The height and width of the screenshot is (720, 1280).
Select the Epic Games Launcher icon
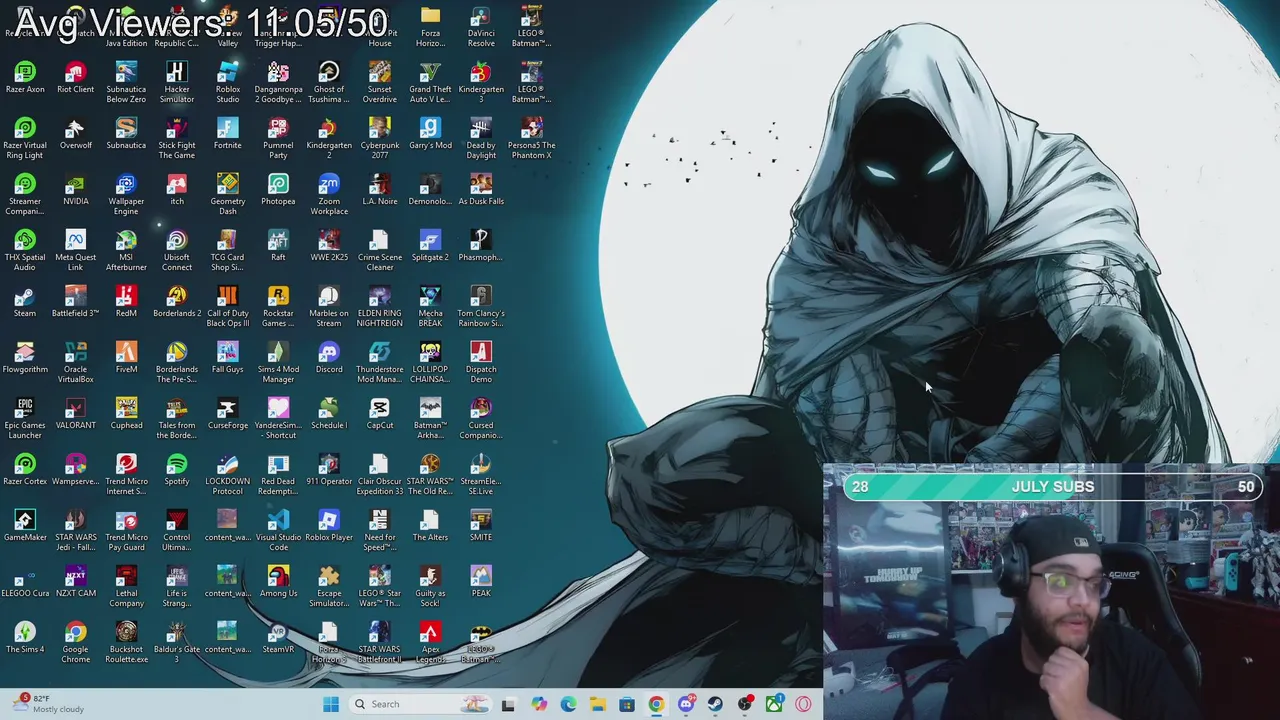(25, 419)
